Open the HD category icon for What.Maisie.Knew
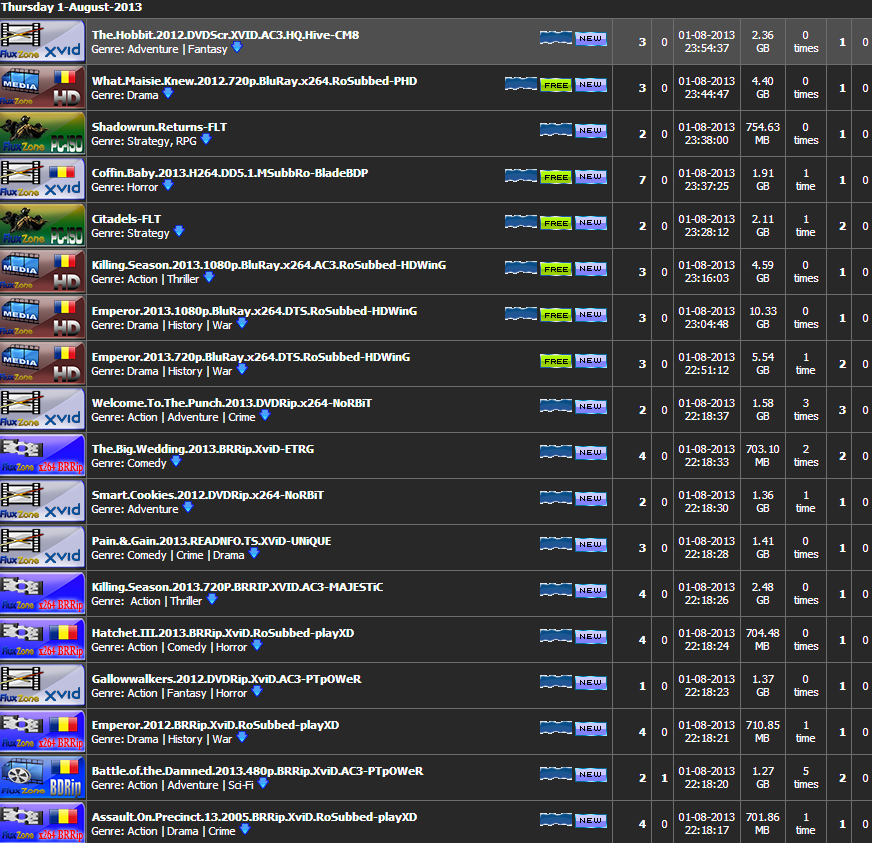This screenshot has height=843, width=872. pos(43,87)
